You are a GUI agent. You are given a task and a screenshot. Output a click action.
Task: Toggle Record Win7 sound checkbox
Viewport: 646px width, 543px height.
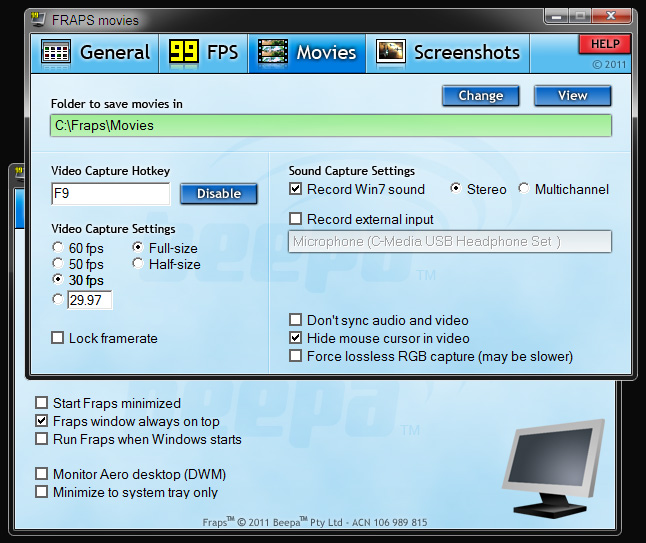pos(295,189)
